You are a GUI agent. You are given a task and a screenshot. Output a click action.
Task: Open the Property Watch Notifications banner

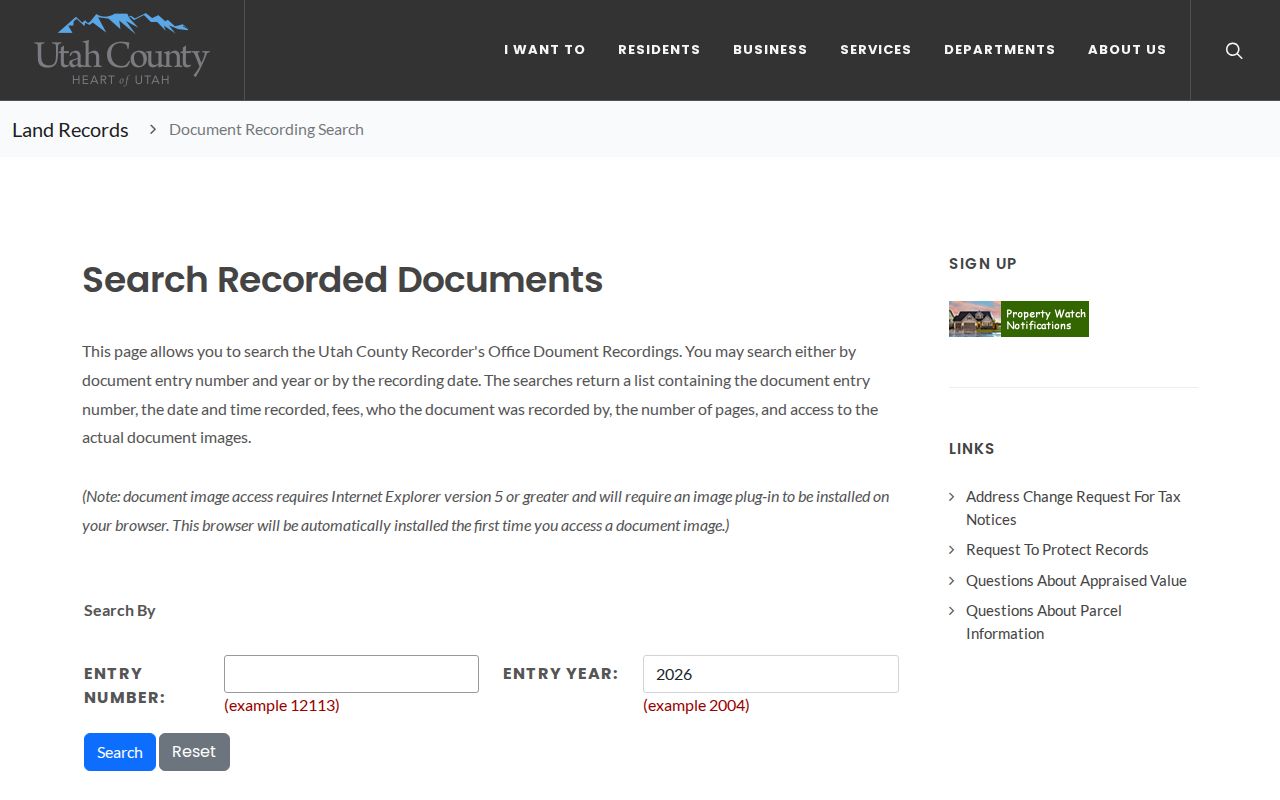point(1018,319)
